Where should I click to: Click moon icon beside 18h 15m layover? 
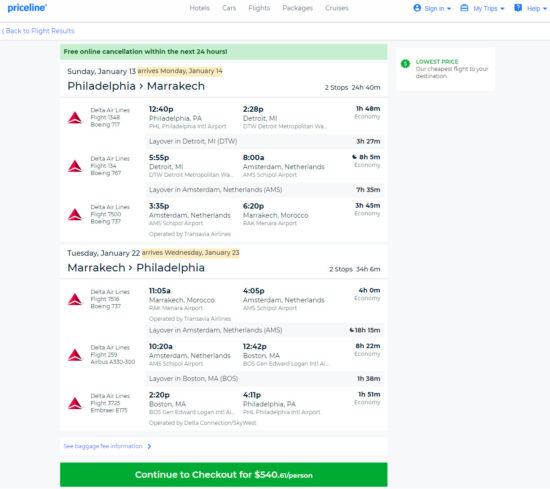point(351,330)
